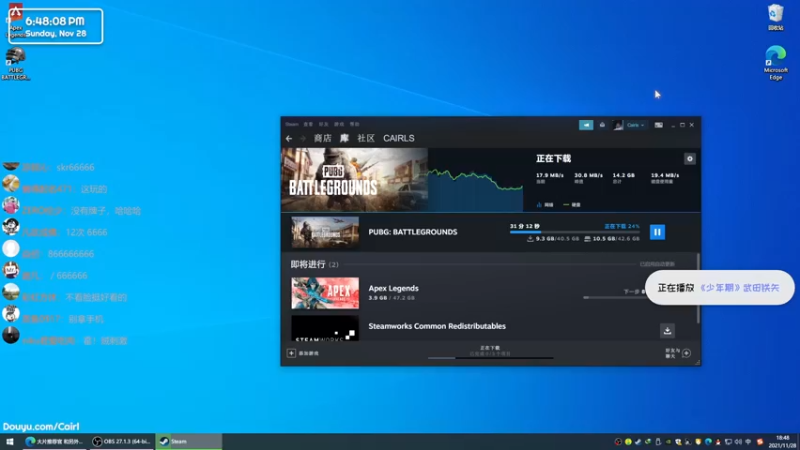Click the red Sogou input tray icon

point(760,442)
